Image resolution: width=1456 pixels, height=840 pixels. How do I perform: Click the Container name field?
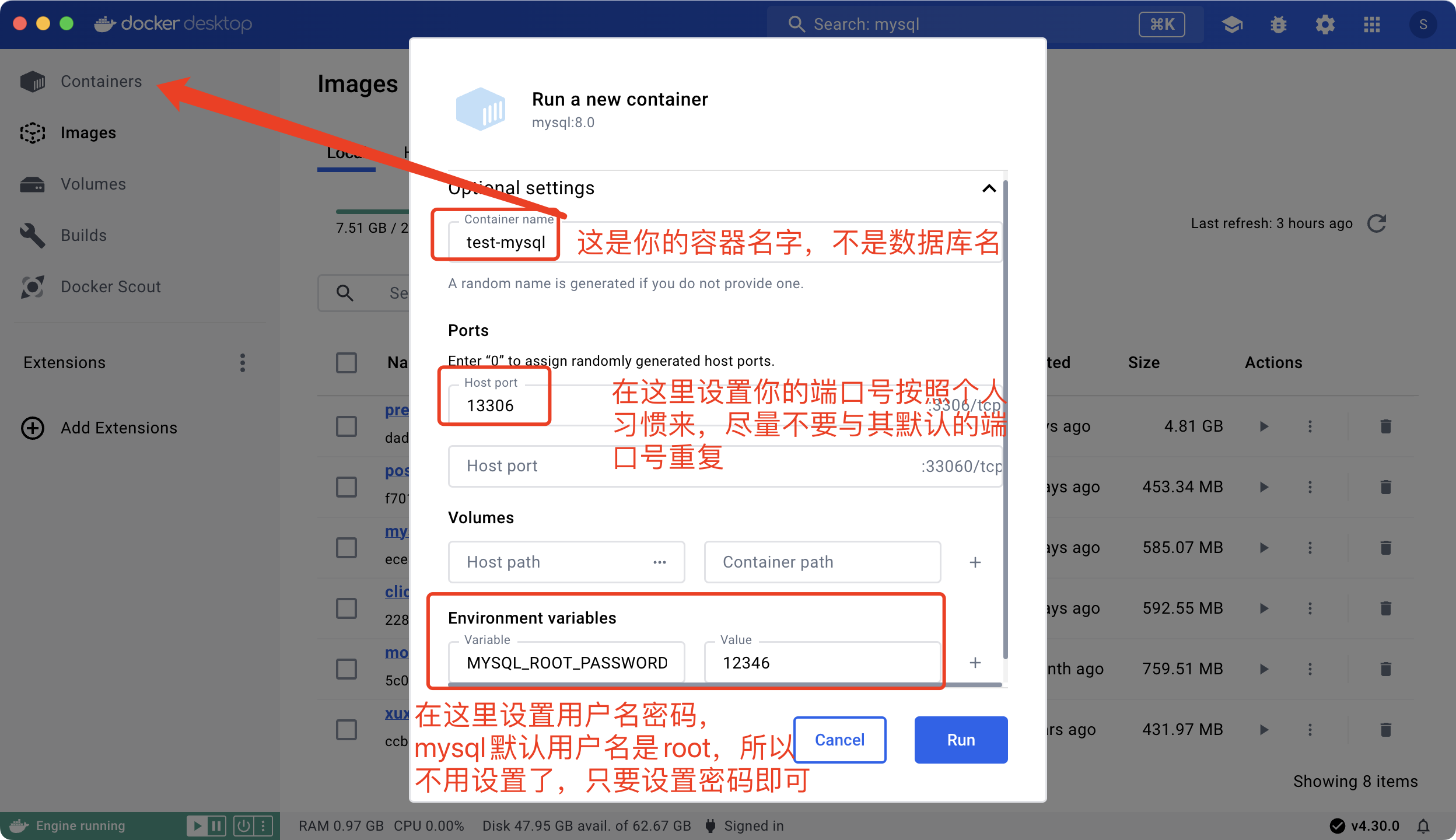tap(725, 242)
